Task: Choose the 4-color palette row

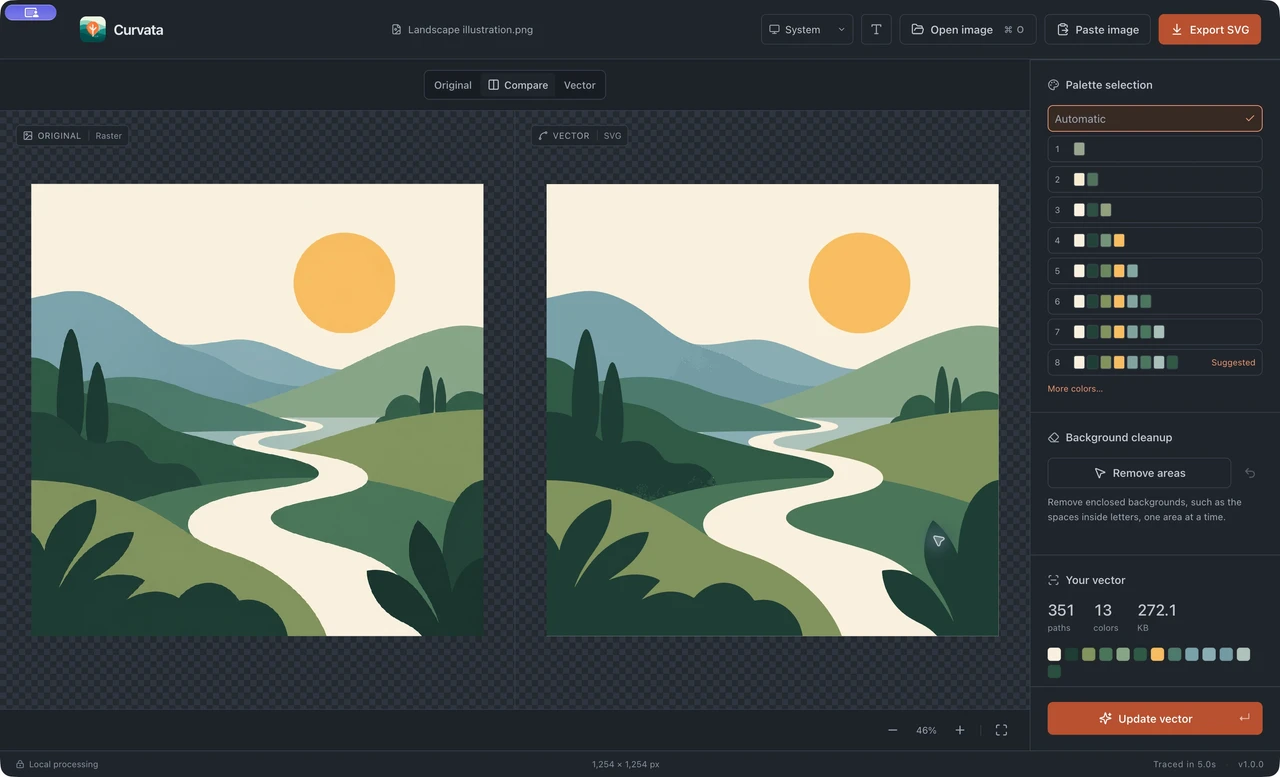Action: [1155, 240]
